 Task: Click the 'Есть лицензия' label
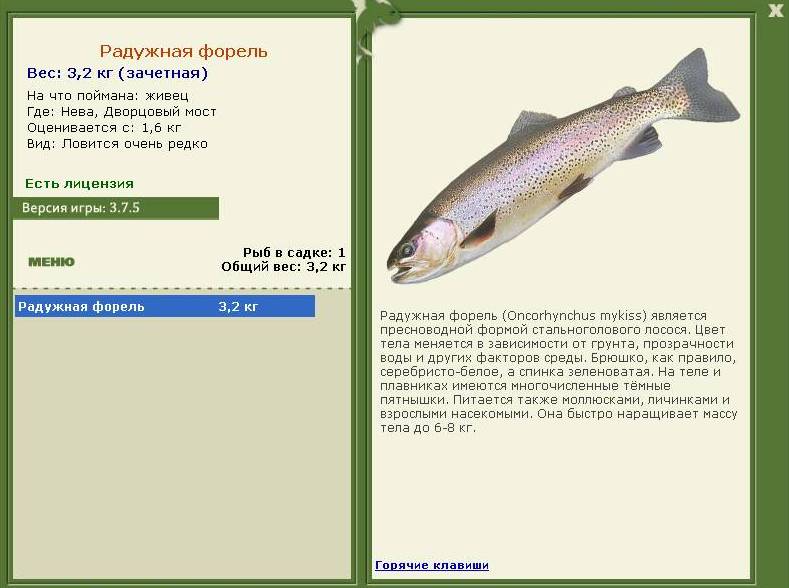coord(80,184)
